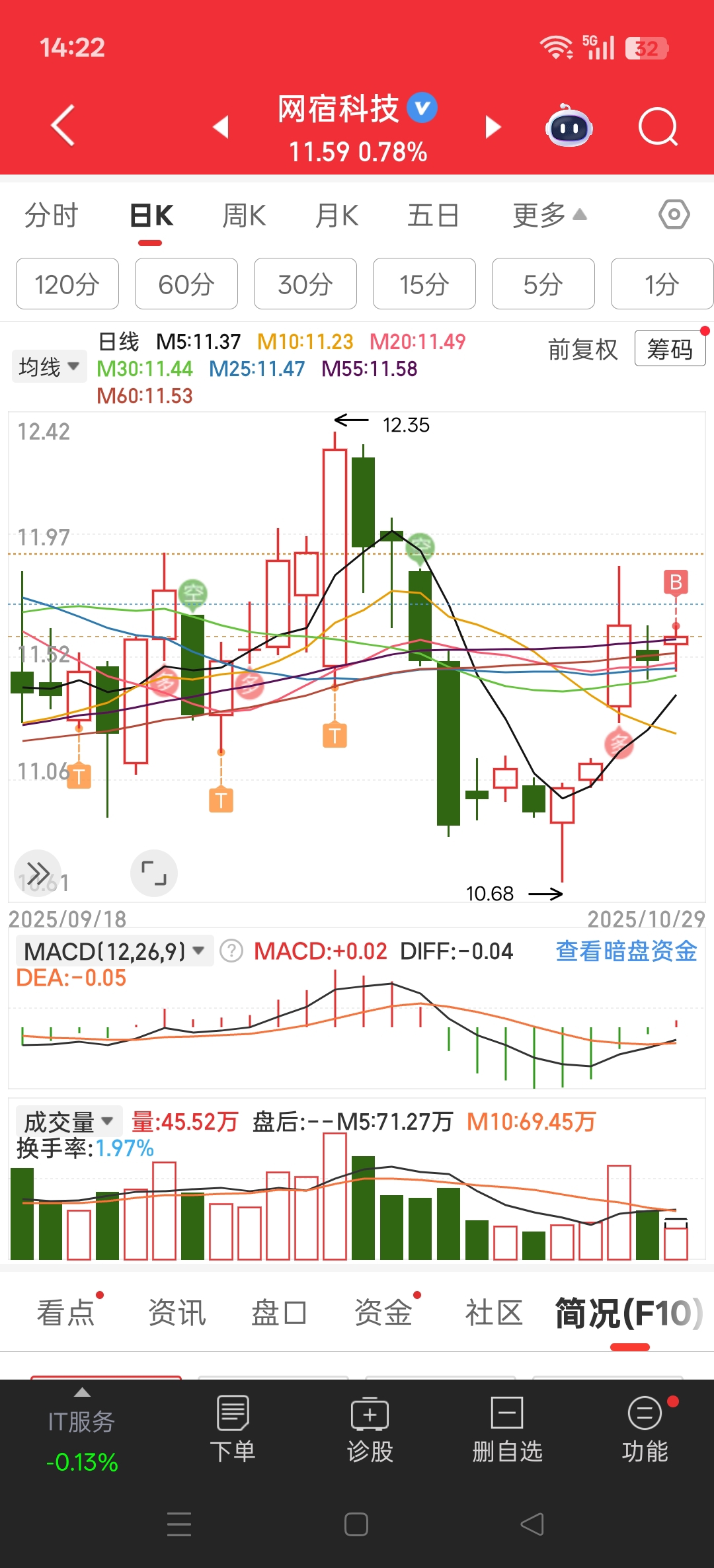Tap the Android home button
The width and height of the screenshot is (714, 1568).
[356, 1524]
